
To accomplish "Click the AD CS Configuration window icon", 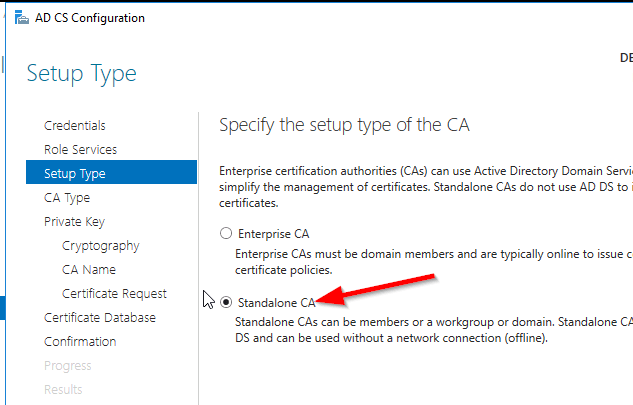I will pyautogui.click(x=17, y=18).
